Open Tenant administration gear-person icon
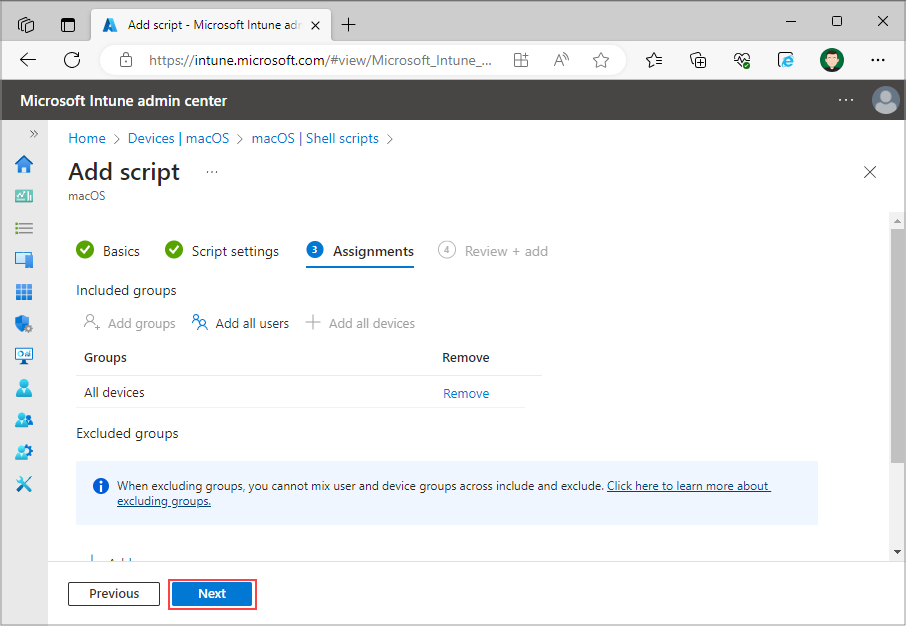 24,452
